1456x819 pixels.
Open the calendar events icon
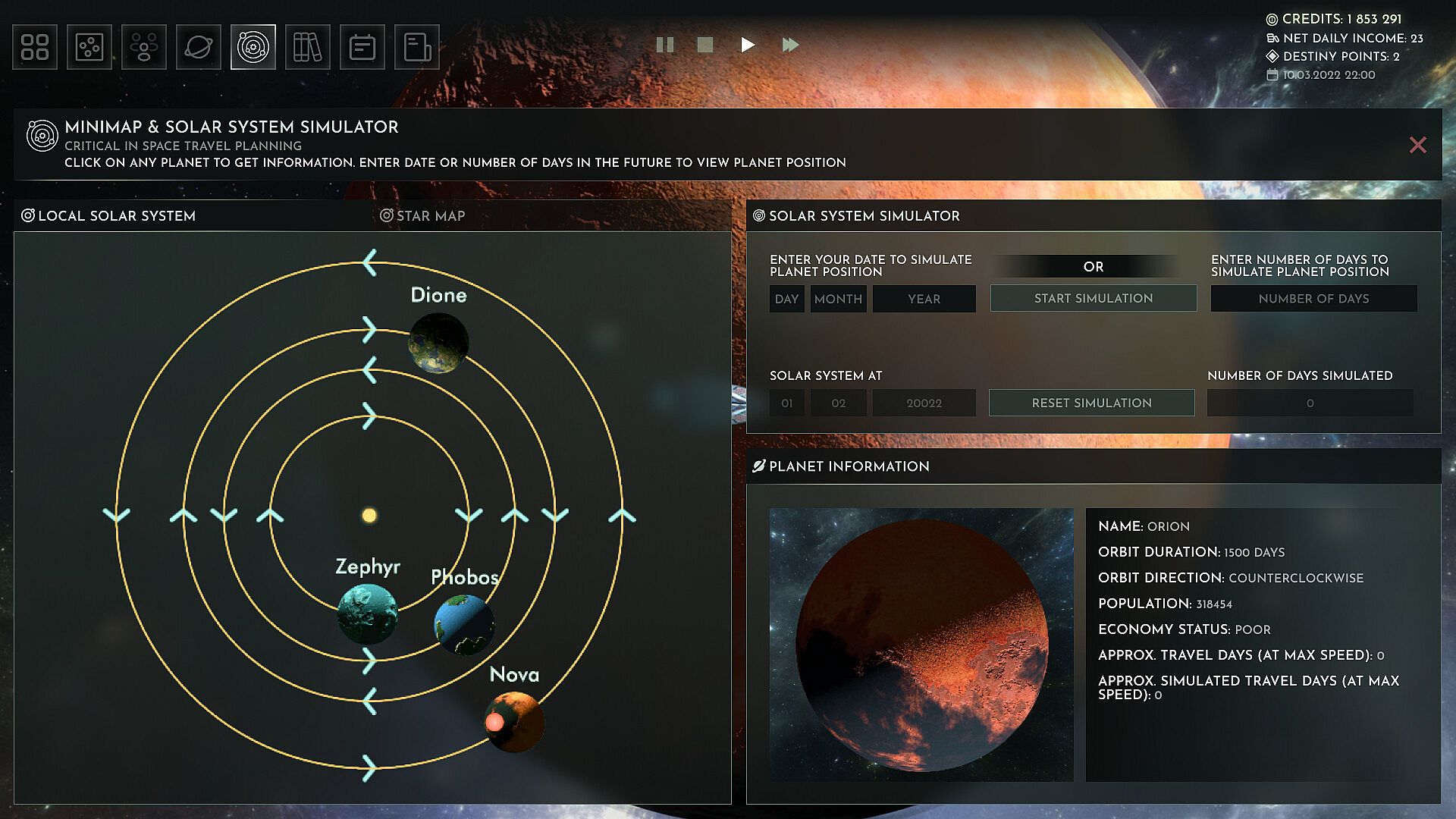click(362, 47)
